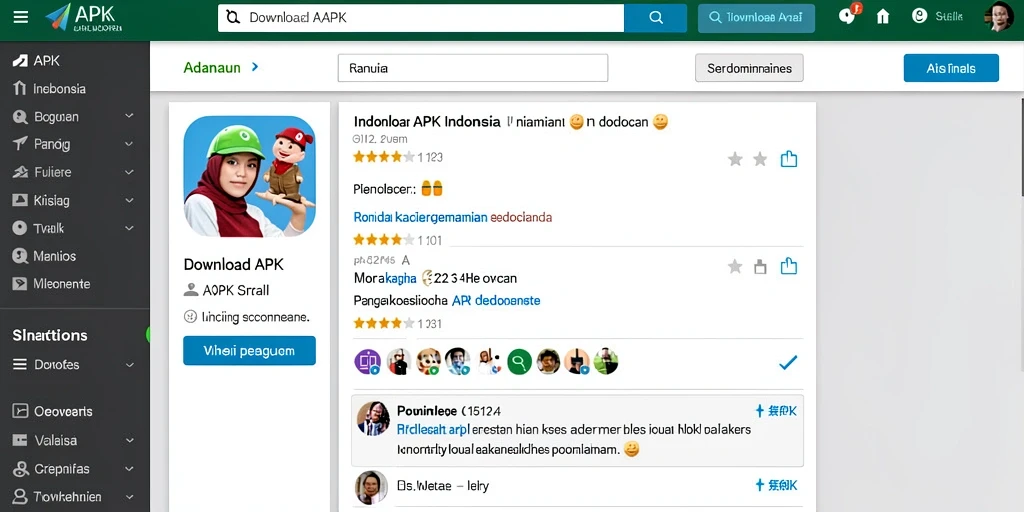1024x512 pixels.
Task: Open the Adanaun breadcrumb
Action: click(212, 67)
